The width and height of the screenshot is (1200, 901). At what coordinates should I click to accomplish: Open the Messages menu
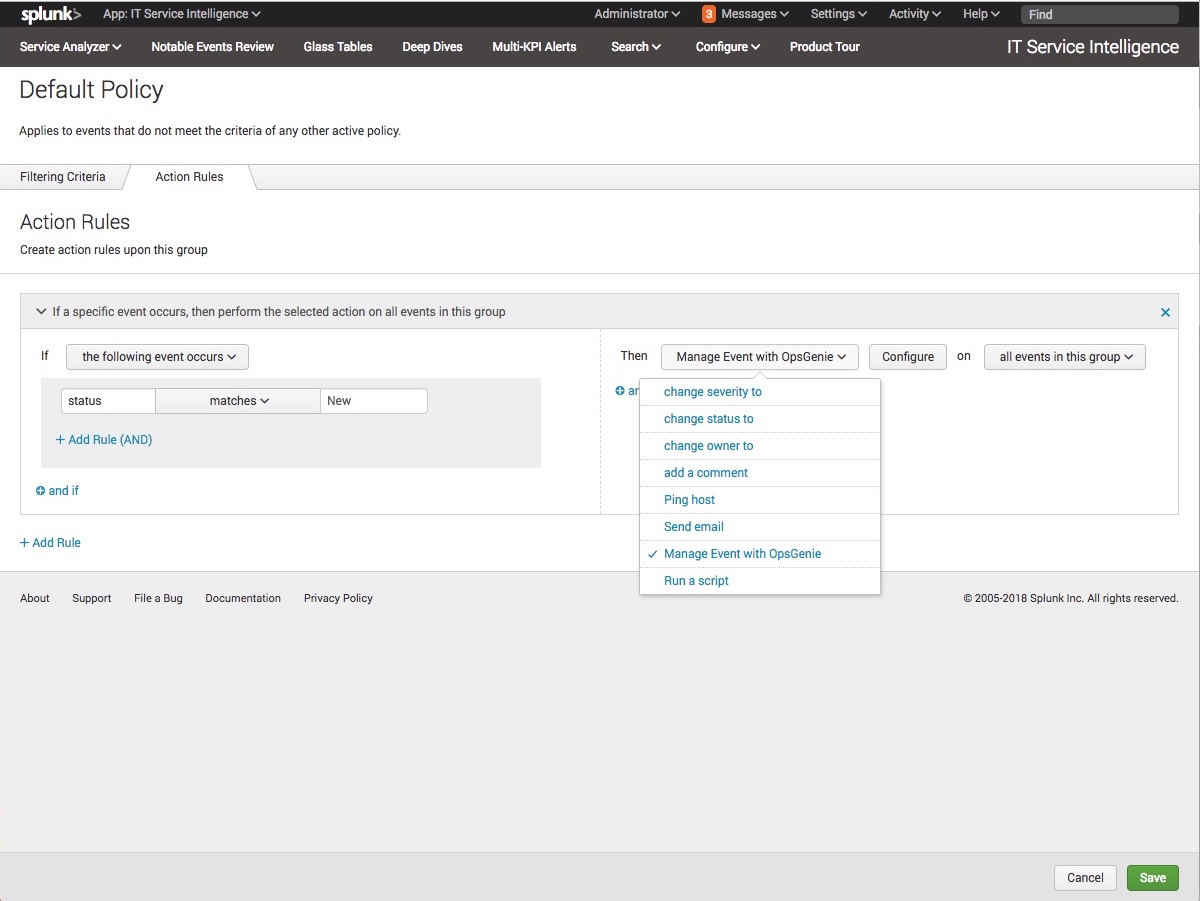(755, 14)
